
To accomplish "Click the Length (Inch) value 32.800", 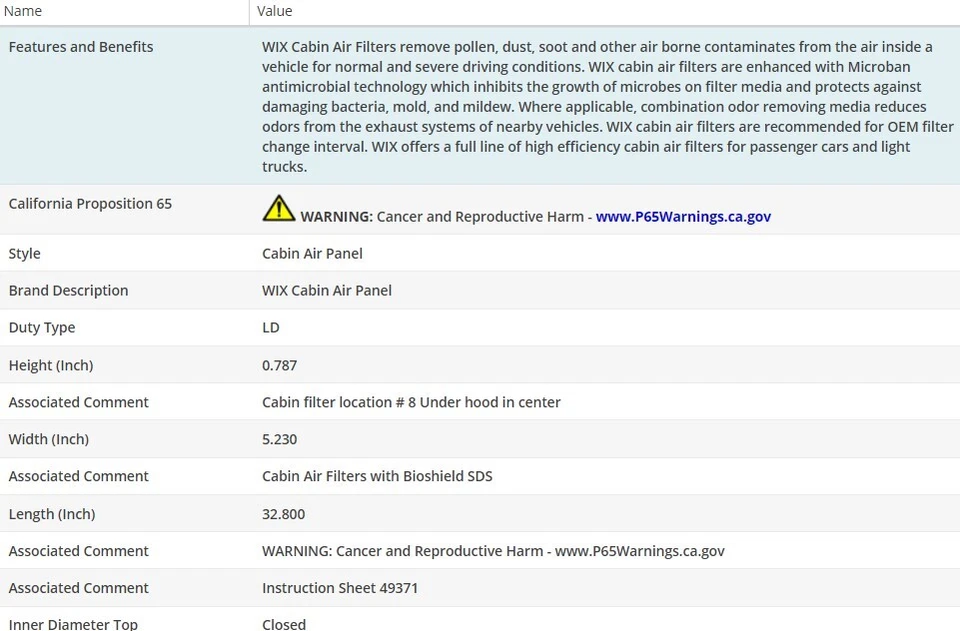I will point(284,515).
